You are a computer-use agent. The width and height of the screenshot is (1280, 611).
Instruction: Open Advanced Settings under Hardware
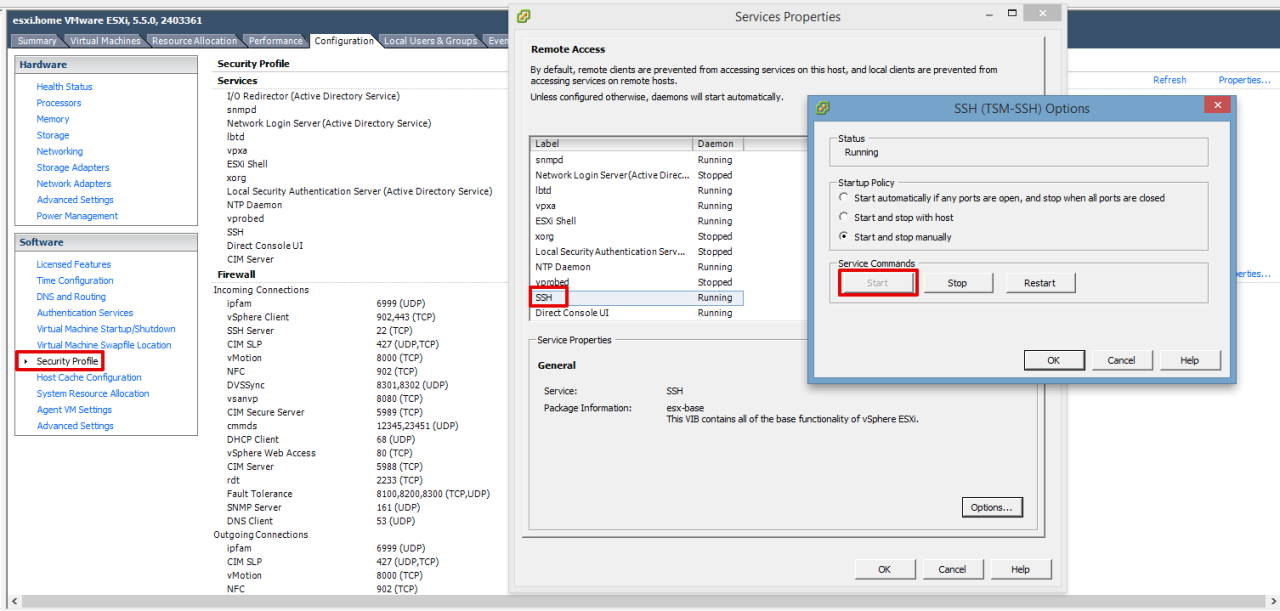[x=75, y=199]
